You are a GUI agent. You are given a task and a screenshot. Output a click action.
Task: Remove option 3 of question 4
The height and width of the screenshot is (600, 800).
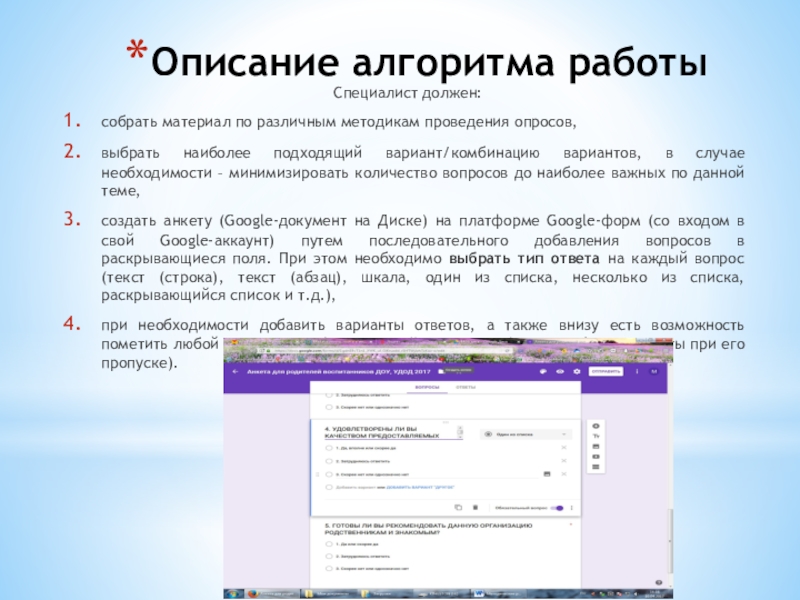pos(564,474)
